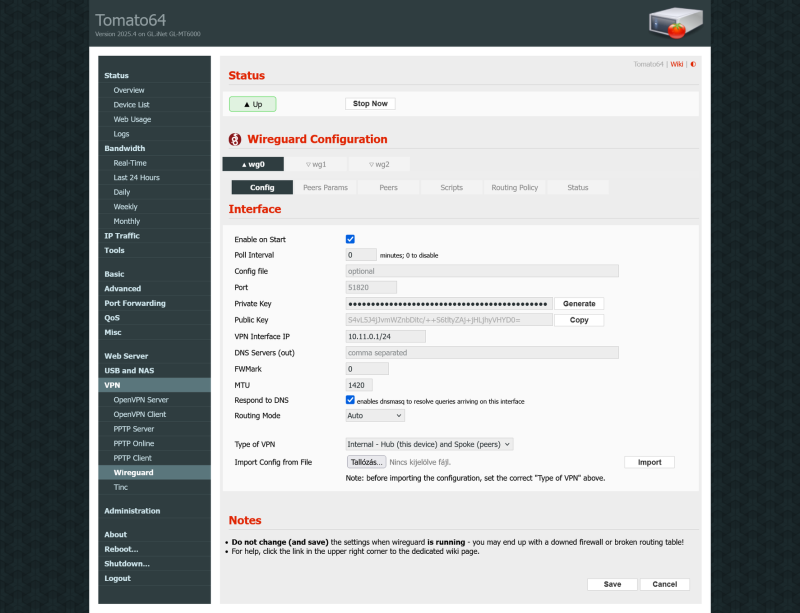Click the Import button
Screen dimensions: 800x613
(649, 462)
